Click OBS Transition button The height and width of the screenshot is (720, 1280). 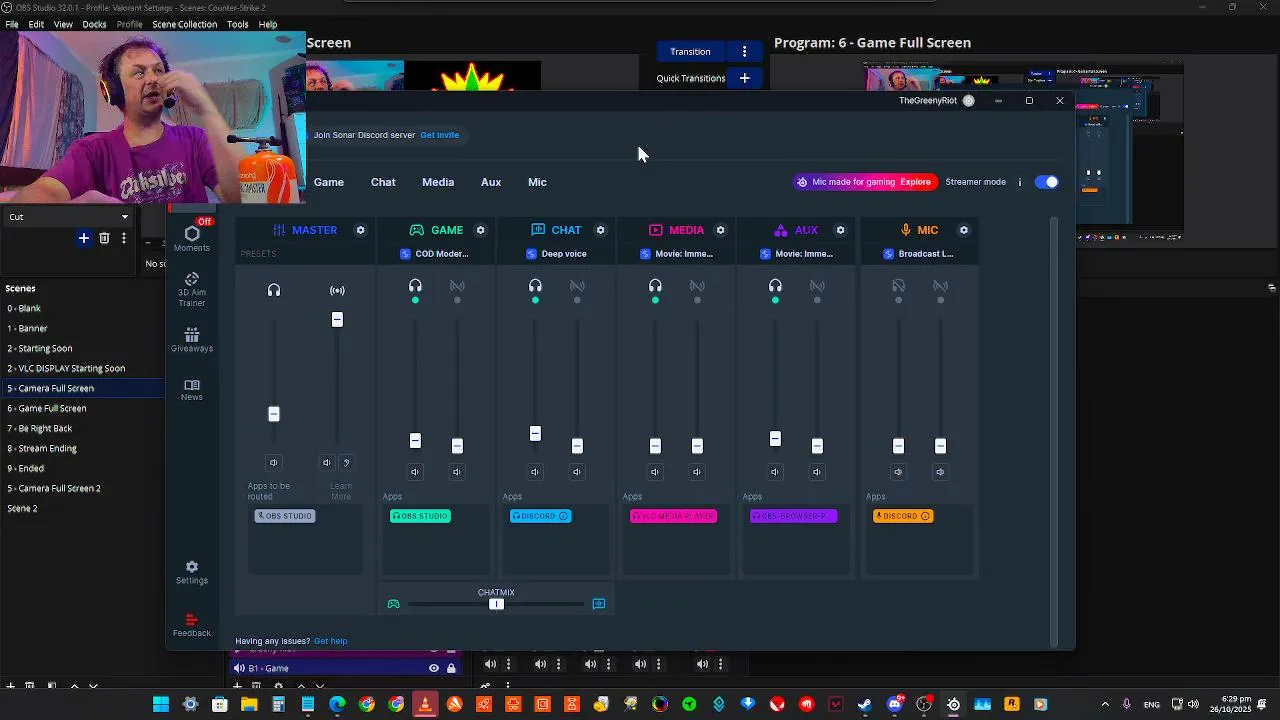pyautogui.click(x=690, y=52)
